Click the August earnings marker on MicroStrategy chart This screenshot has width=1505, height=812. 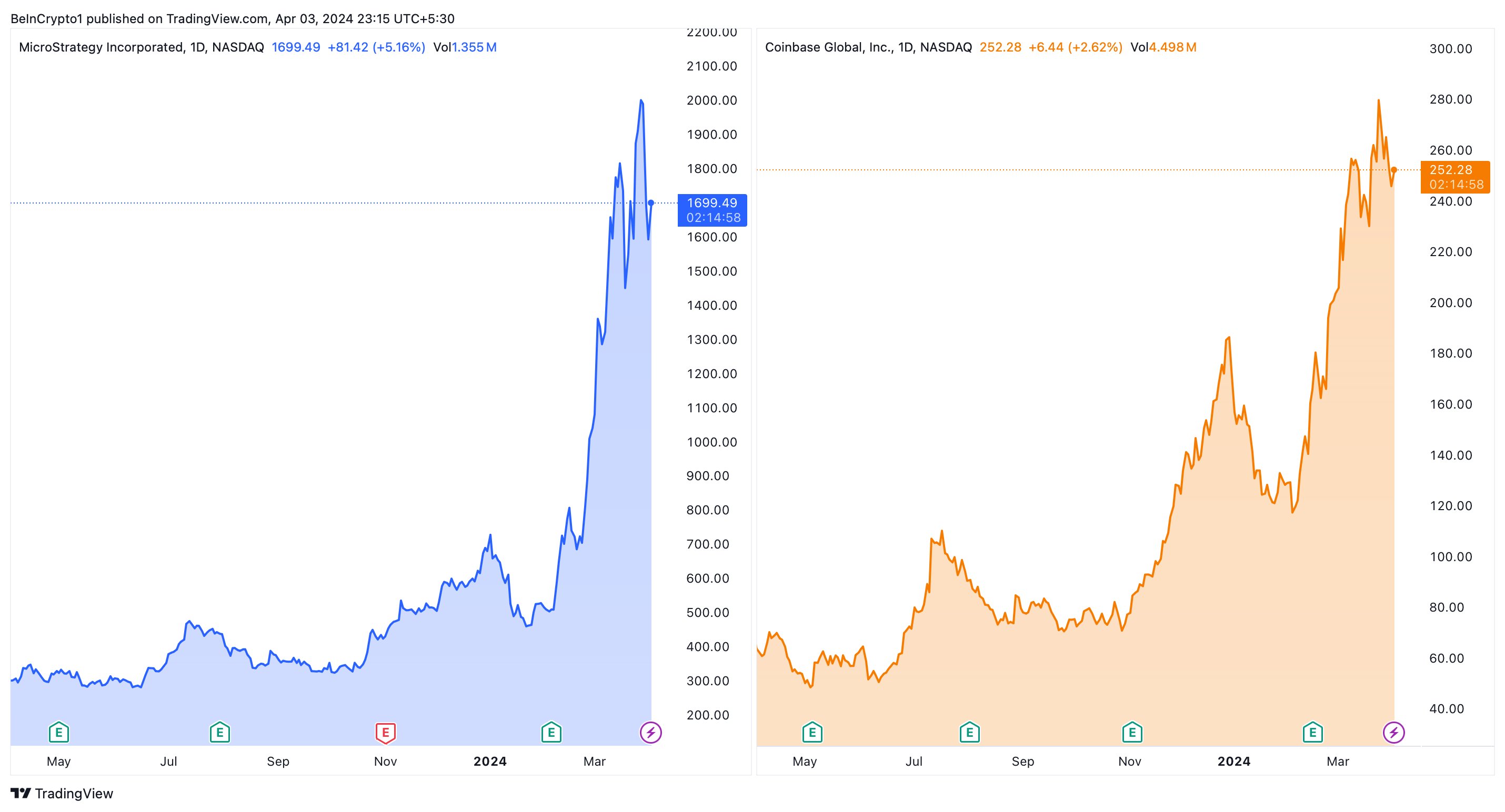click(x=219, y=732)
